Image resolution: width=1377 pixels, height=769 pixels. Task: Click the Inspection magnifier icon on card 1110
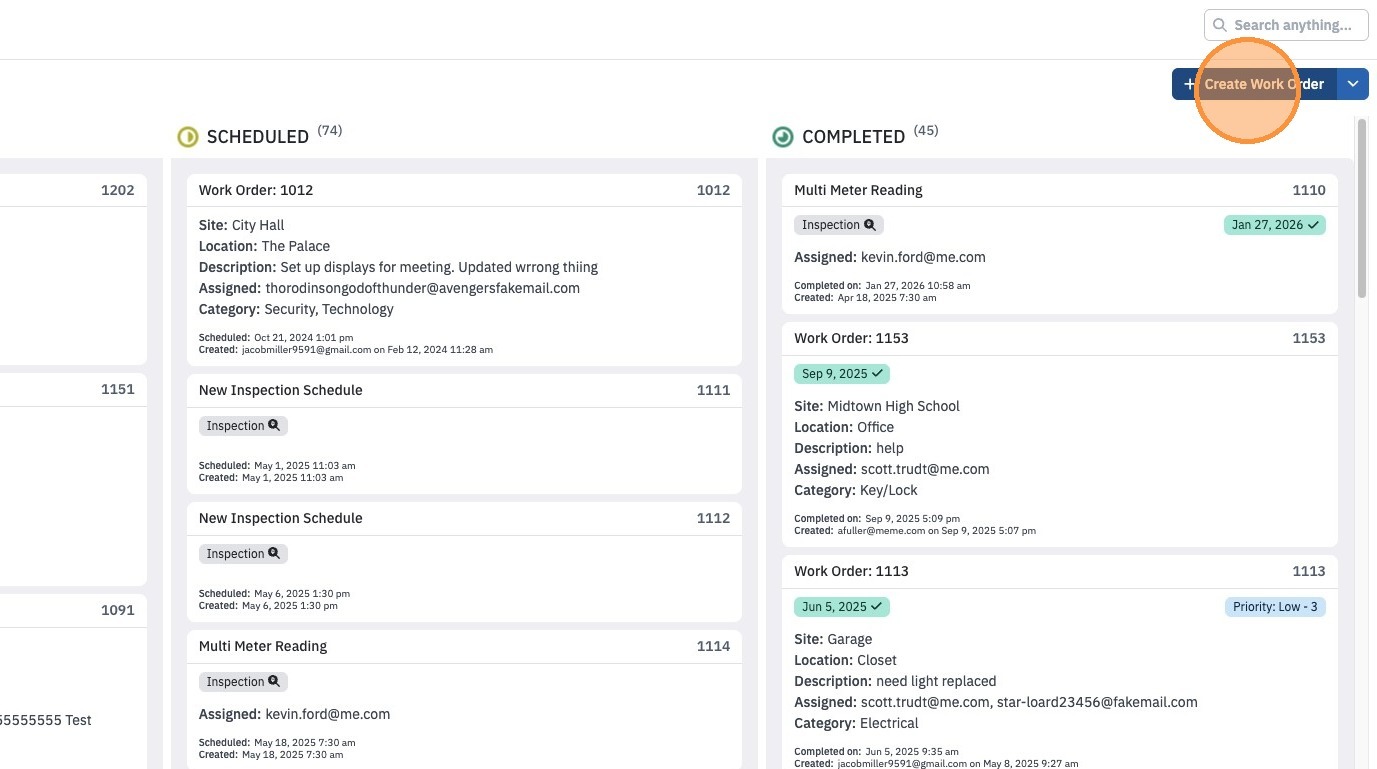point(870,225)
